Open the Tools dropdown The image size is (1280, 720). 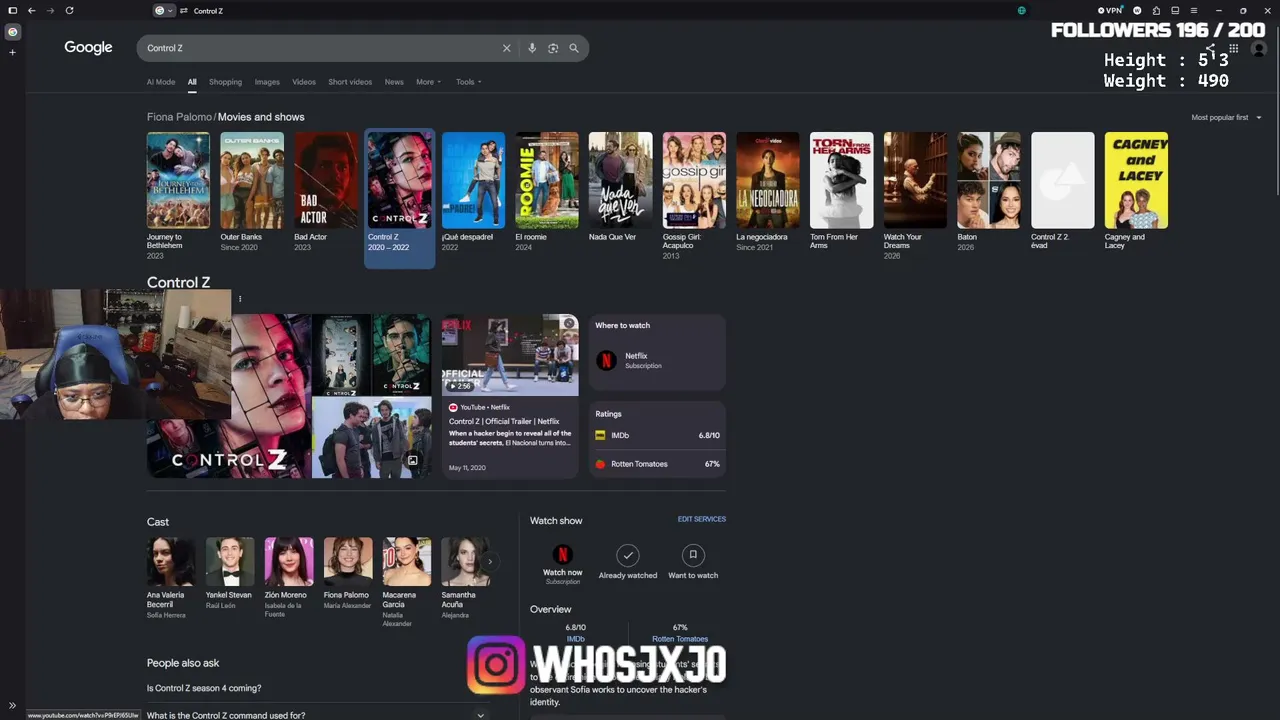pos(469,82)
